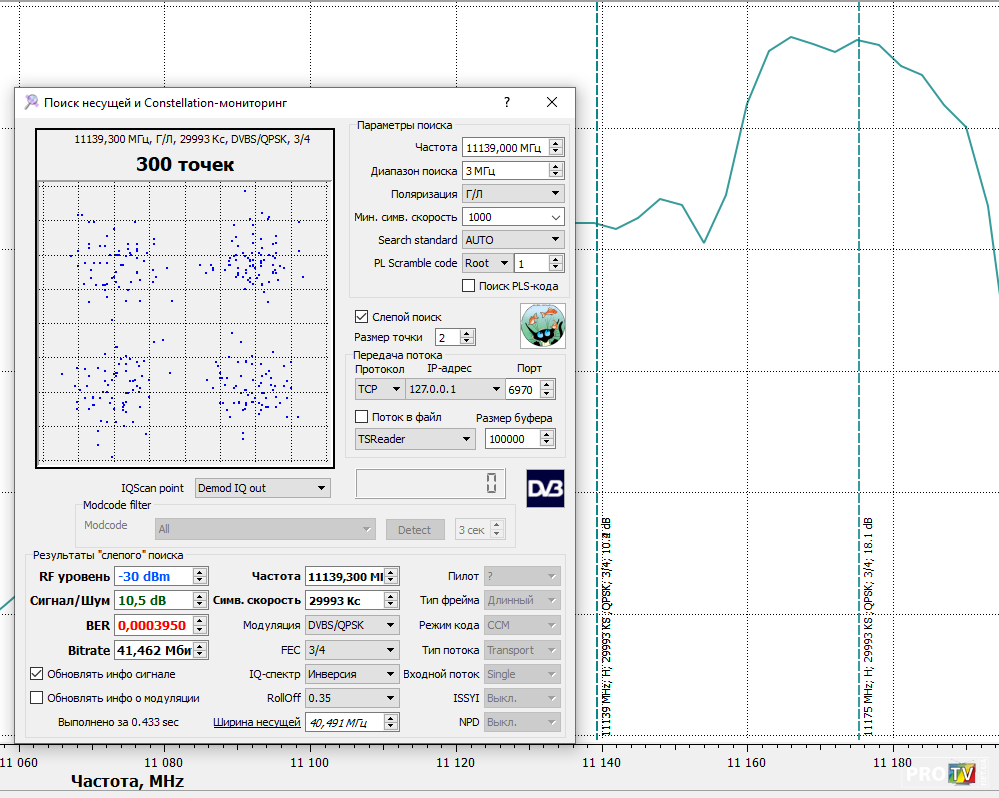The image size is (999, 798).
Task: Open the IQScan point dropdown
Action: coord(262,488)
